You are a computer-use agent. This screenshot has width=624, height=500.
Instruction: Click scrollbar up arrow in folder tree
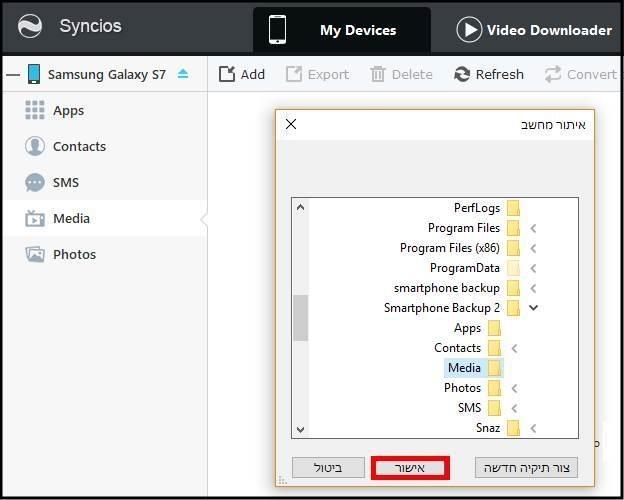pyautogui.click(x=300, y=207)
